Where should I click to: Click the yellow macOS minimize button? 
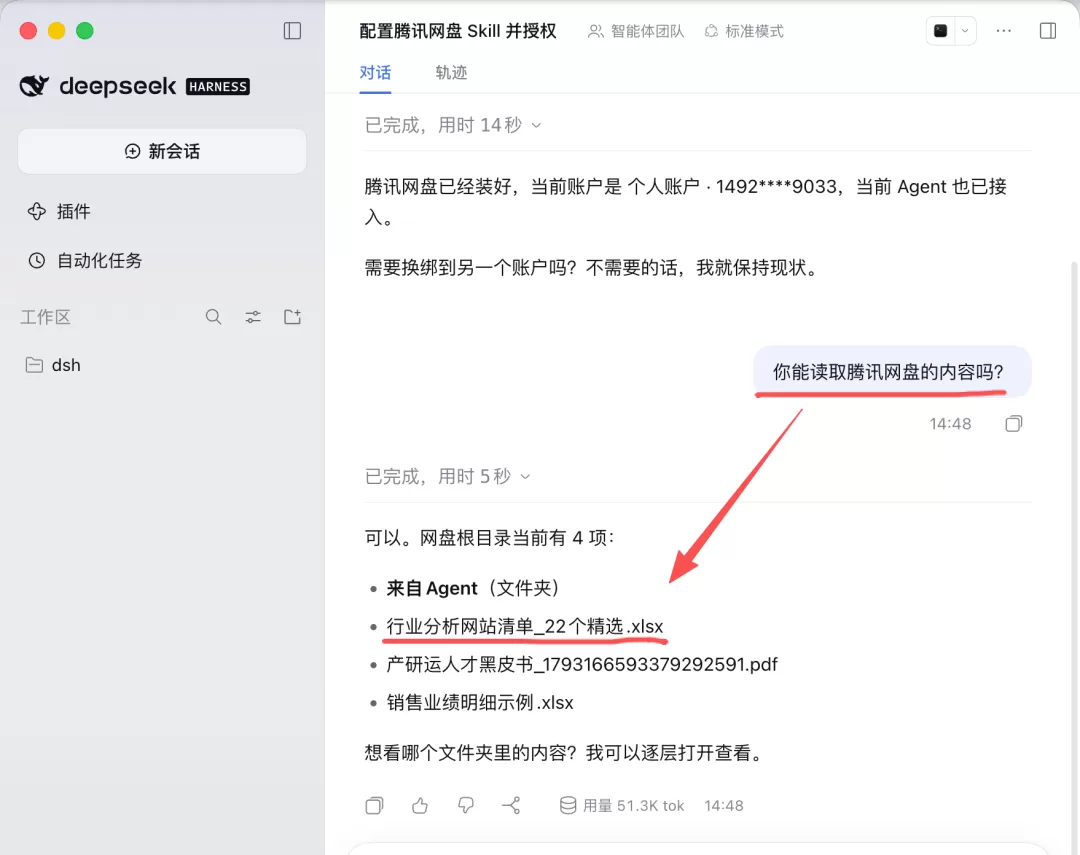click(x=56, y=31)
